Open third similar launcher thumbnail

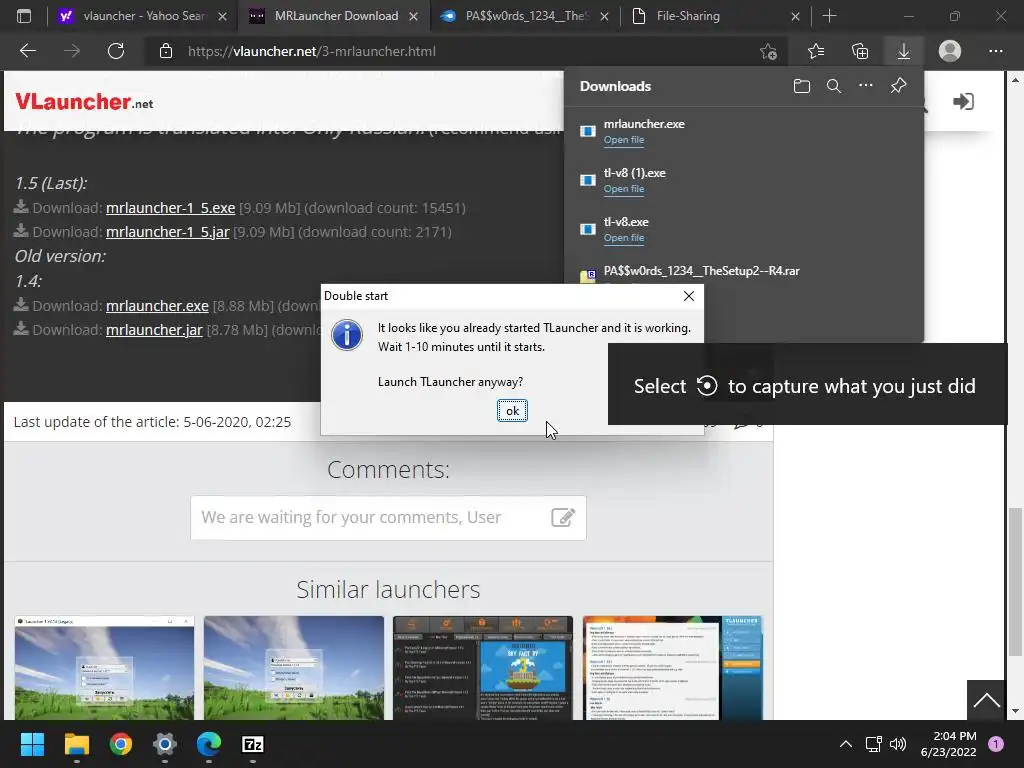[483, 667]
